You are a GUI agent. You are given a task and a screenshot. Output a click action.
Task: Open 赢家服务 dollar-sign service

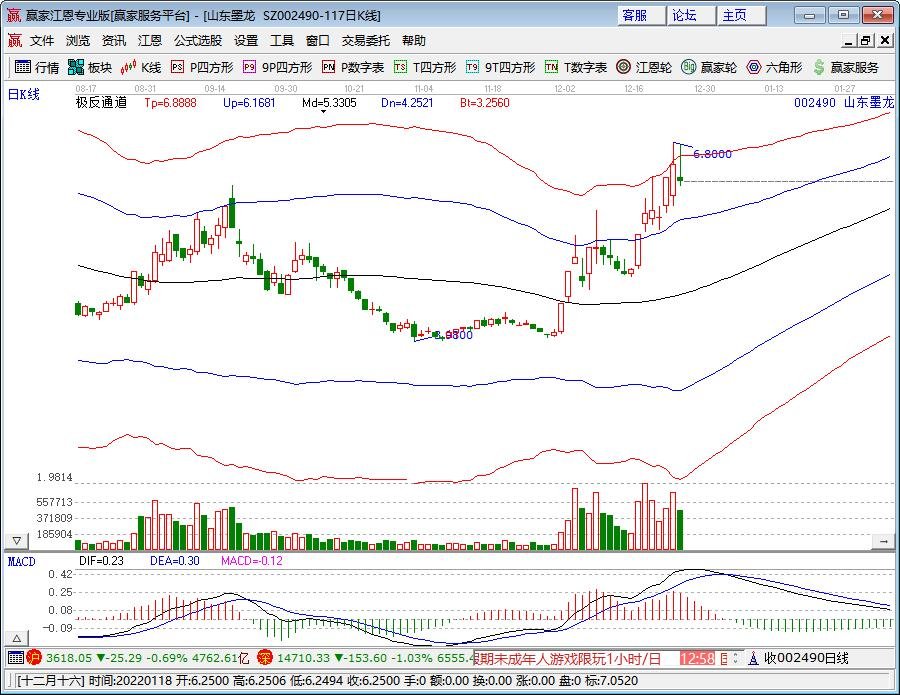[x=845, y=67]
